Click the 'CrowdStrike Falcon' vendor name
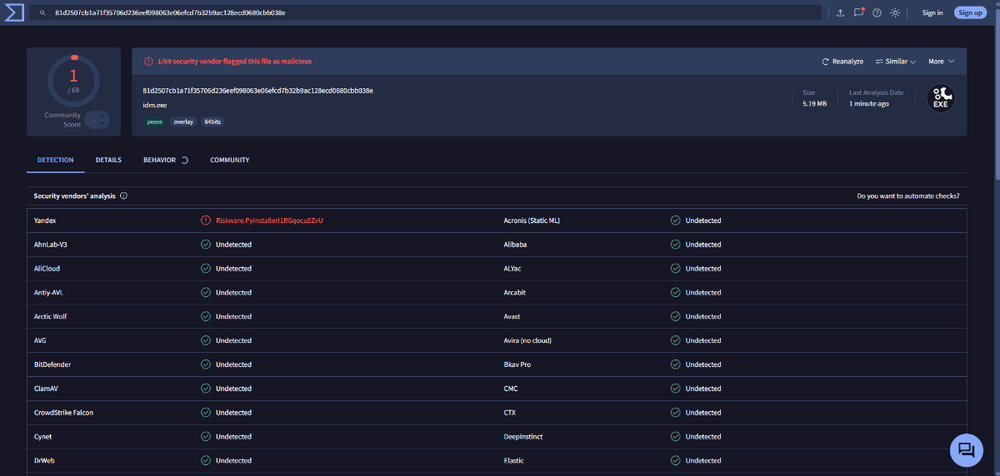 coord(64,413)
